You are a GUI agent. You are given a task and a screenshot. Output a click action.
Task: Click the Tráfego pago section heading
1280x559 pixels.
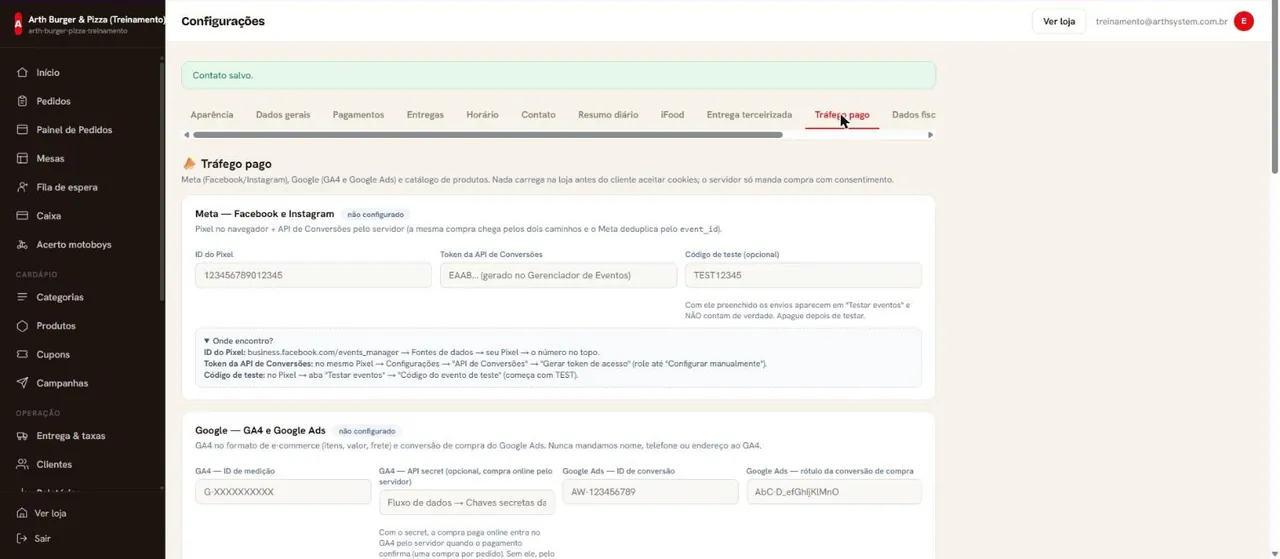pos(236,164)
